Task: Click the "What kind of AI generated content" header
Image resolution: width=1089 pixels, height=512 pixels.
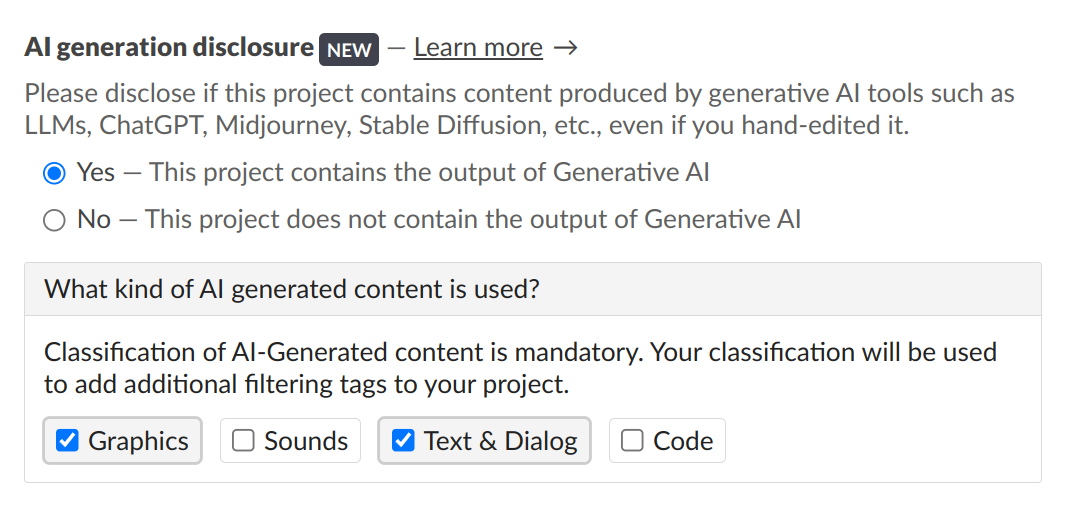Action: tap(292, 290)
